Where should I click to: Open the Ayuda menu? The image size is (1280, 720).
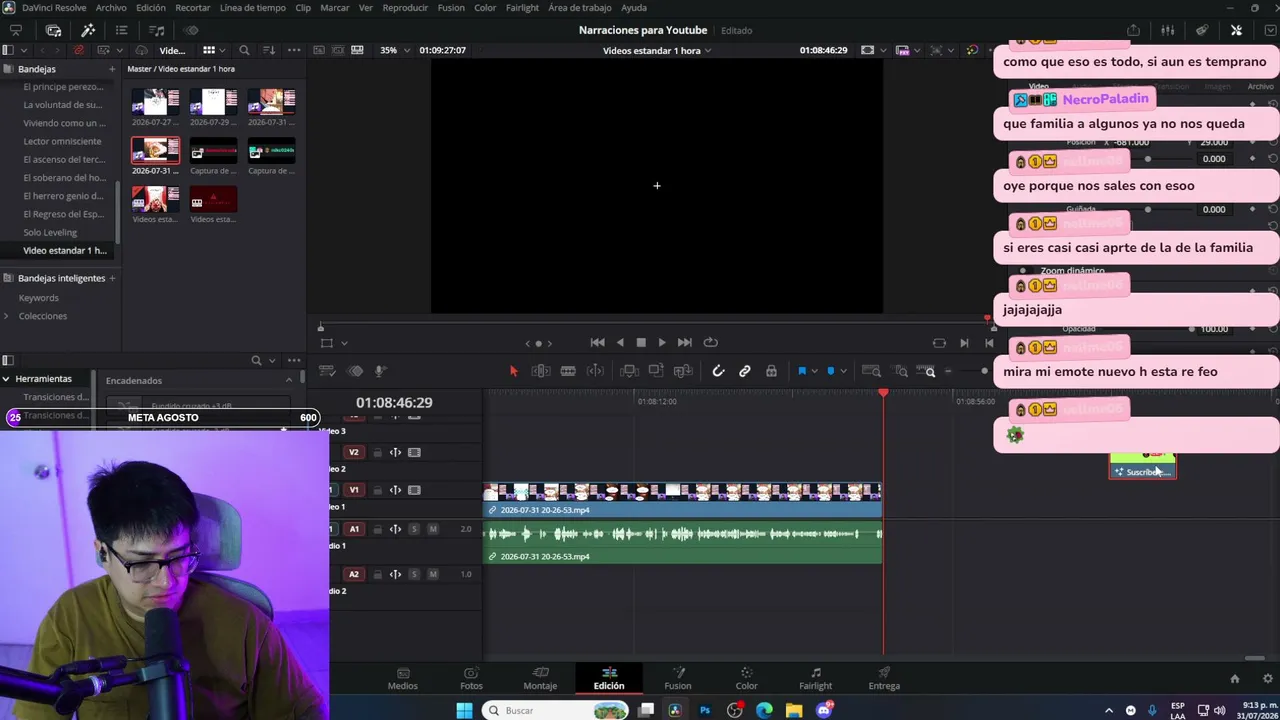point(634,8)
